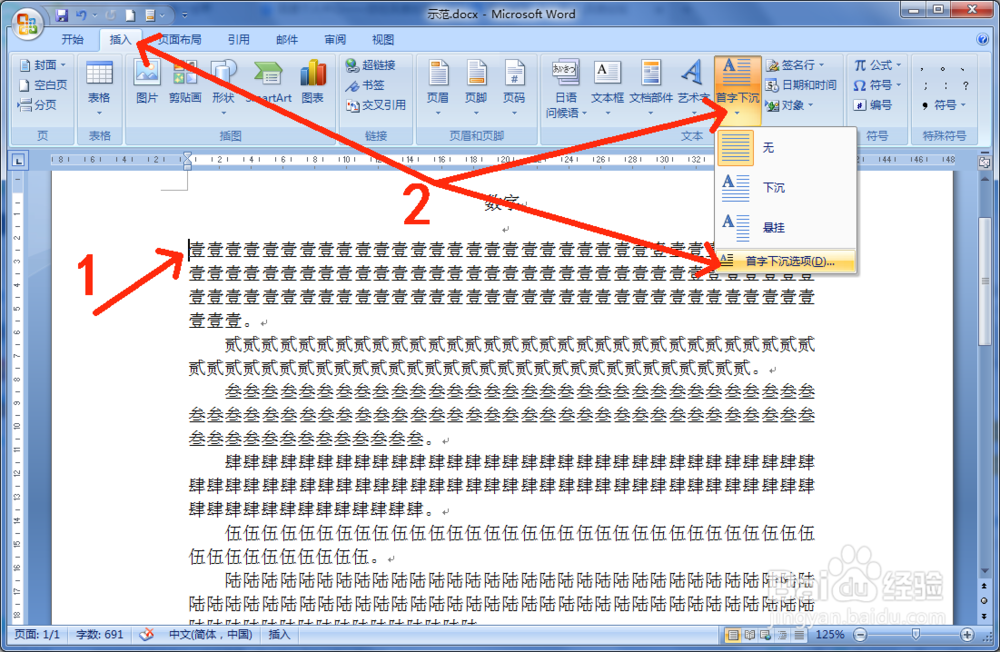Open 日语问候语 greetings
Viewport: 1000px width, 652px height.
[x=565, y=89]
